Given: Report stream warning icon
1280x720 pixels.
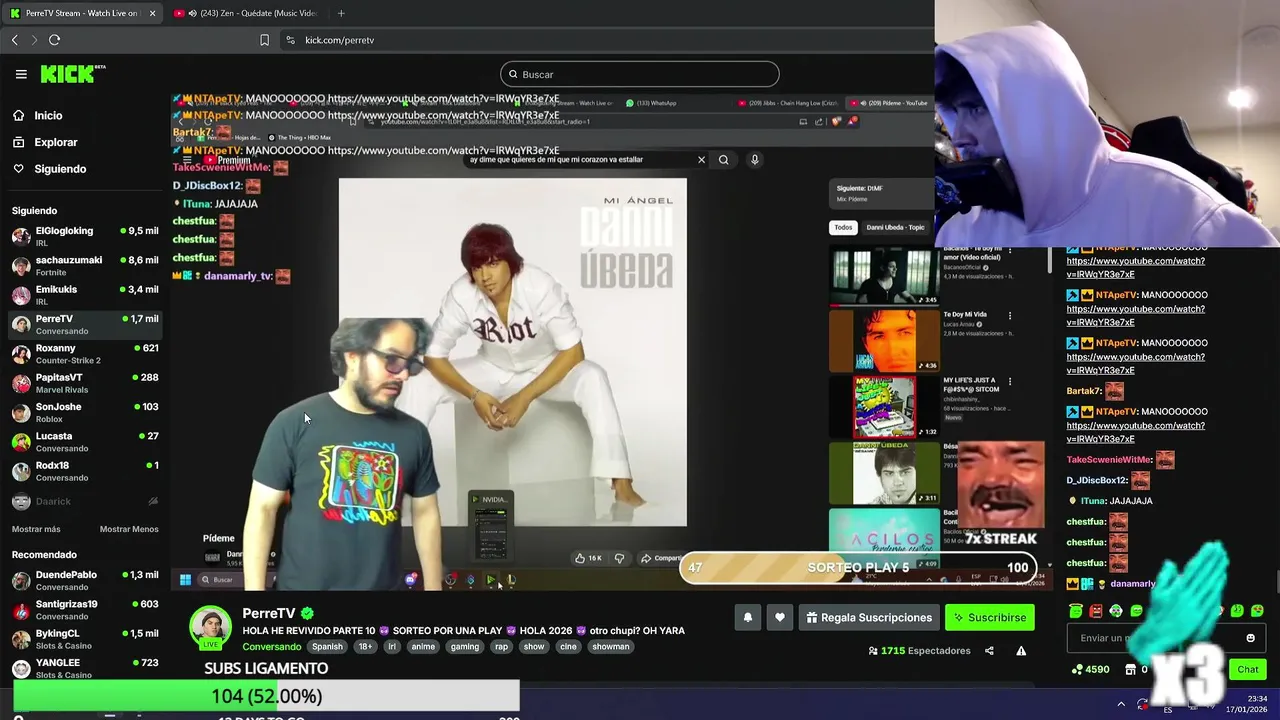Looking at the screenshot, I should (1021, 651).
